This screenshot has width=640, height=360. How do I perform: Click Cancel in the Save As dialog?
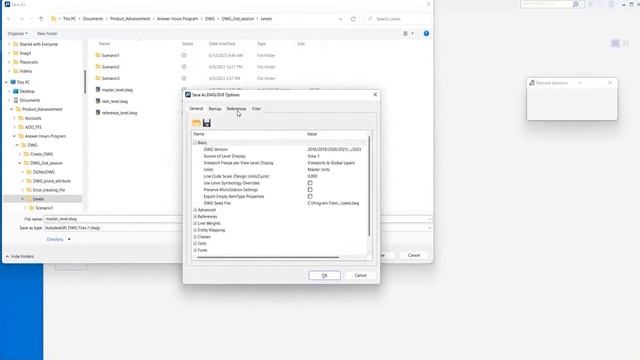(x=413, y=255)
